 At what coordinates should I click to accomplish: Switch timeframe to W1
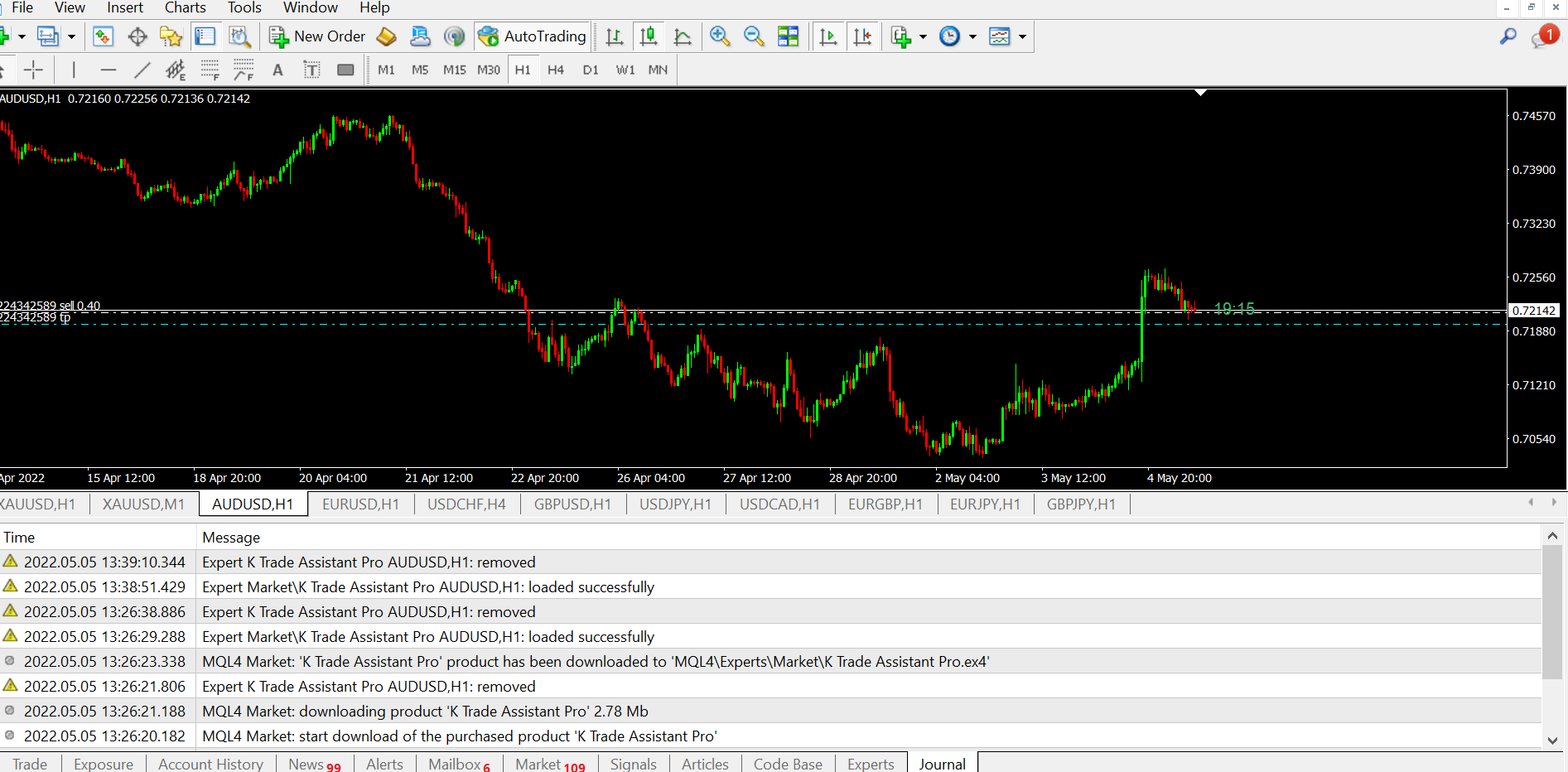(625, 70)
